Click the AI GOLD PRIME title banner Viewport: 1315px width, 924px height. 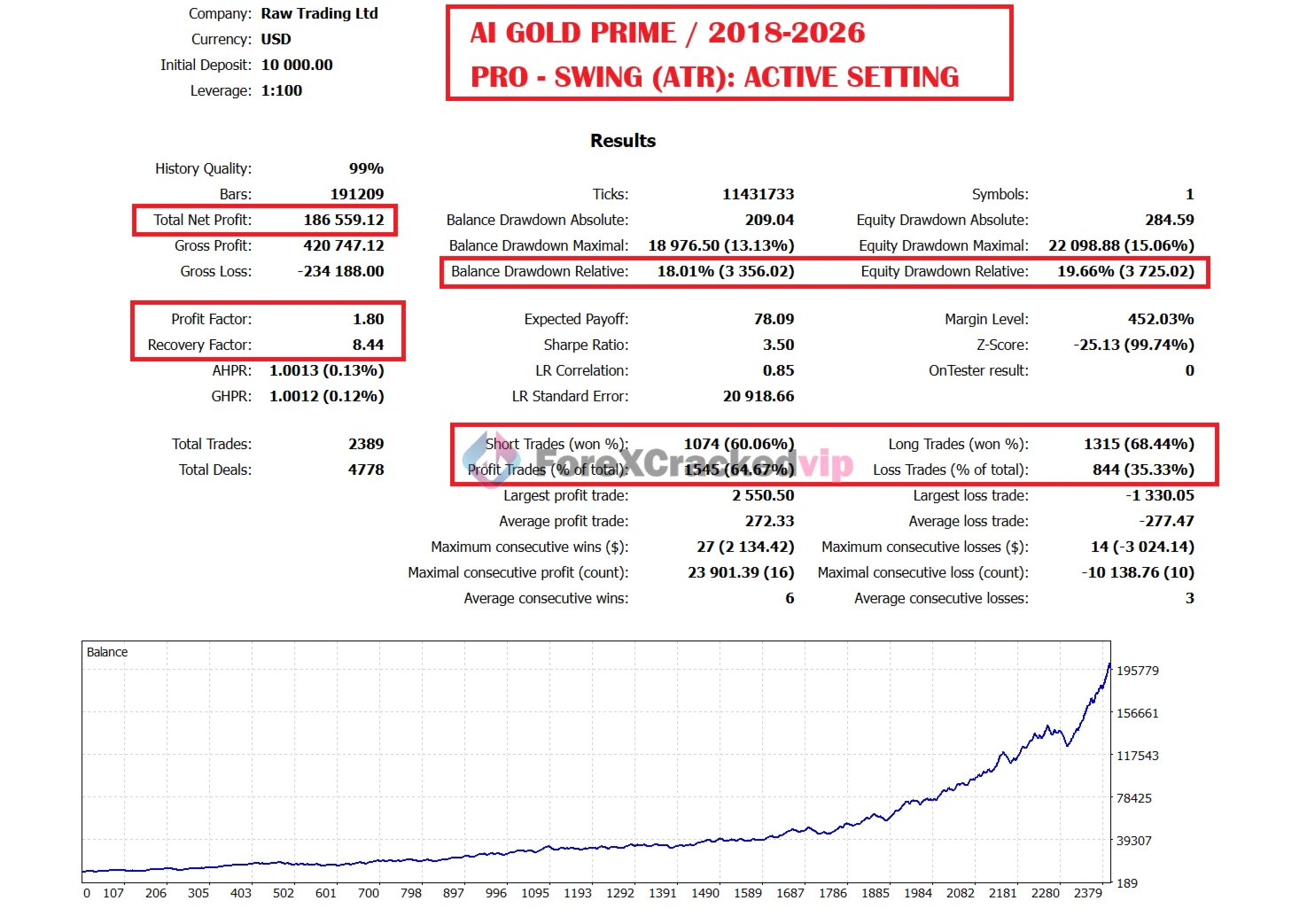click(728, 54)
